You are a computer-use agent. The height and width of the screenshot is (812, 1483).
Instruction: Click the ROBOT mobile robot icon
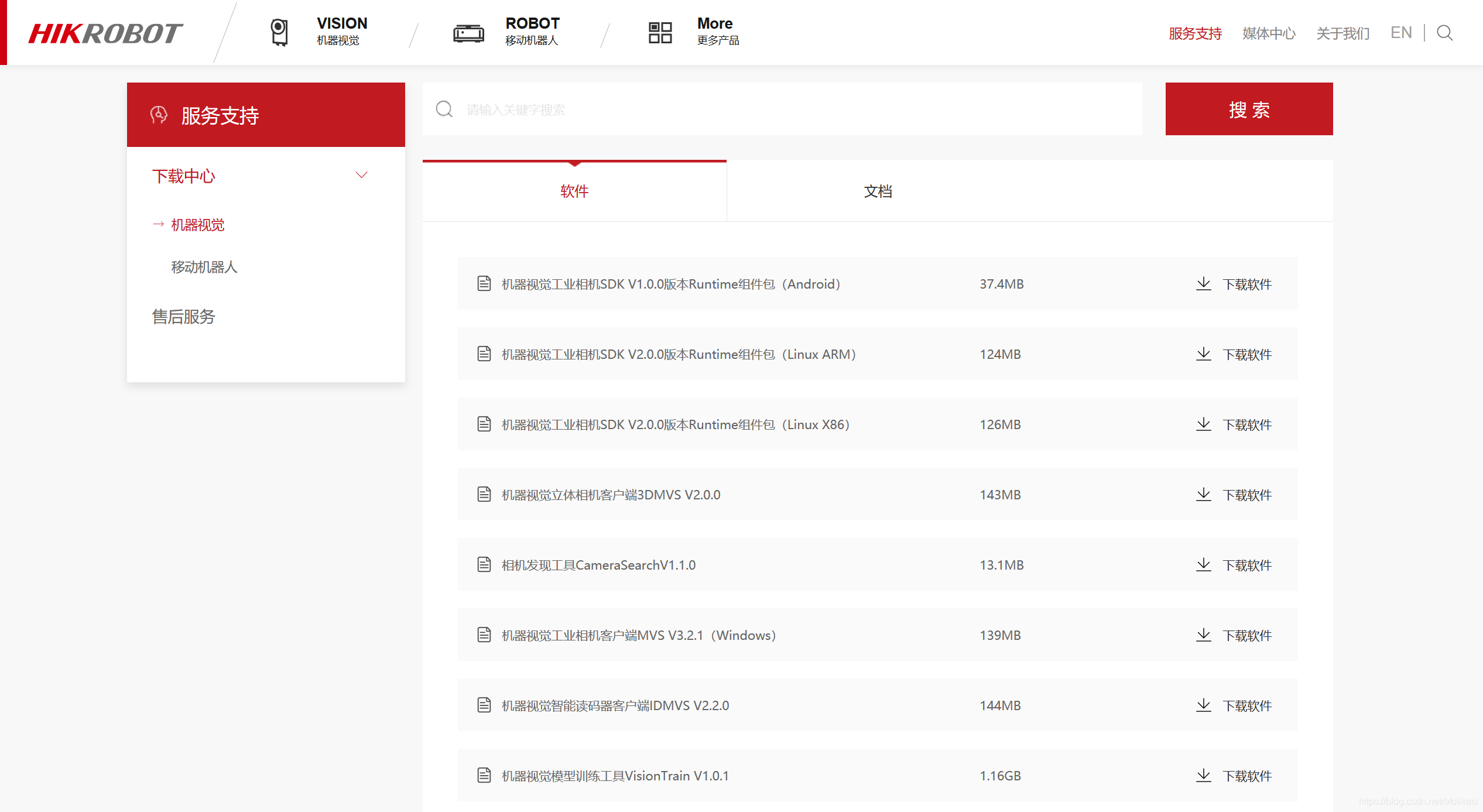(468, 33)
